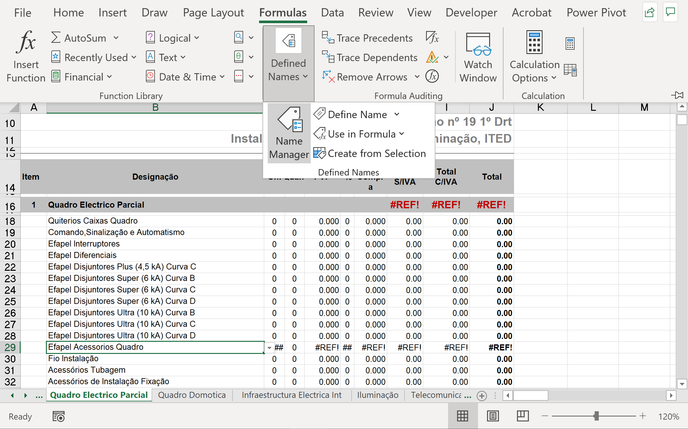Click the macro recording status icon

[58, 416]
